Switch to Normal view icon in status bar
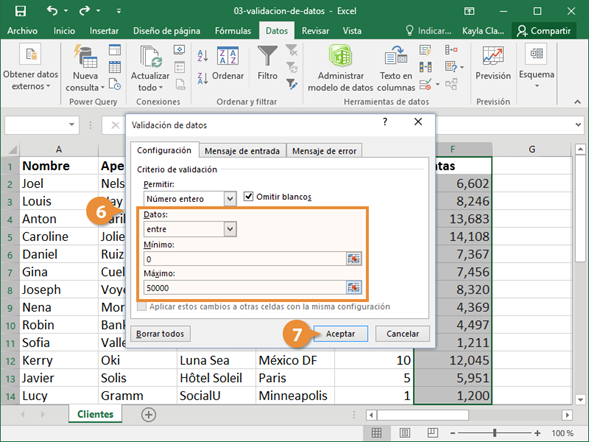Screen dimensions: 589x442 377,433
